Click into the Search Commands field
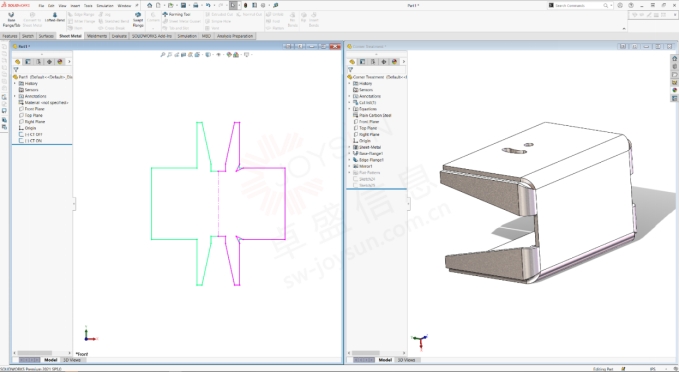 tap(579, 5)
